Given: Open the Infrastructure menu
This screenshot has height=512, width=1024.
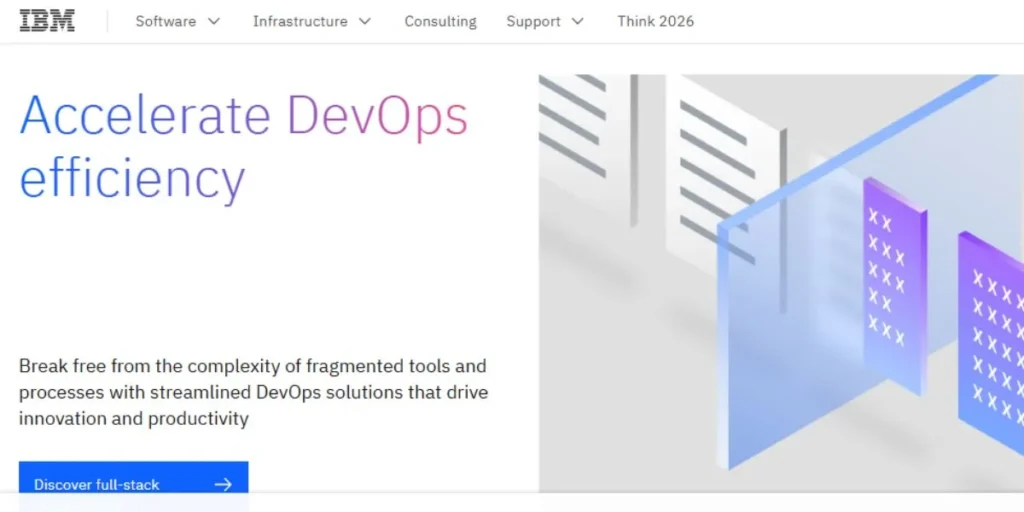Looking at the screenshot, I should 300,21.
